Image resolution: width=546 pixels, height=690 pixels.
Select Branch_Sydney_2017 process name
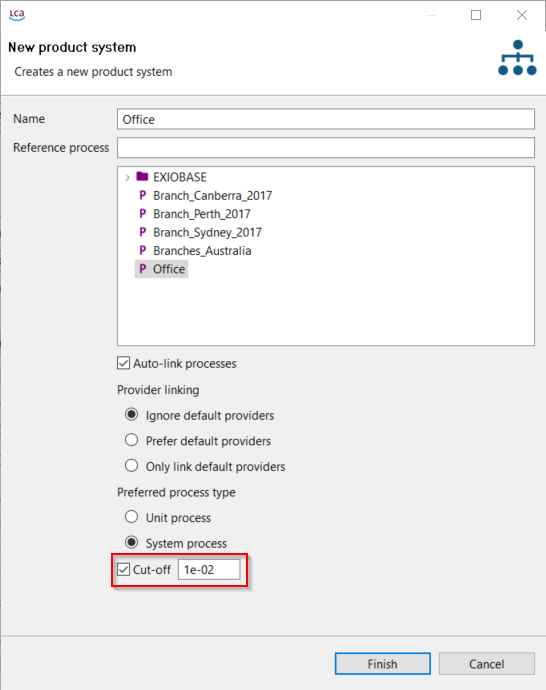tap(207, 232)
